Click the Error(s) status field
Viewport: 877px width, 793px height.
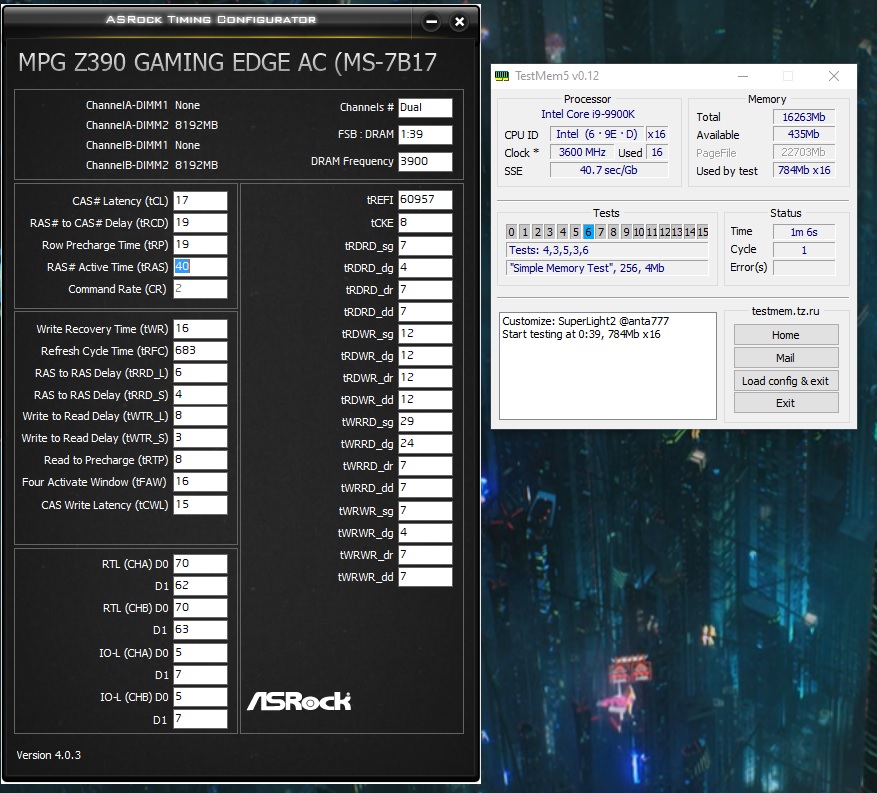tap(804, 267)
